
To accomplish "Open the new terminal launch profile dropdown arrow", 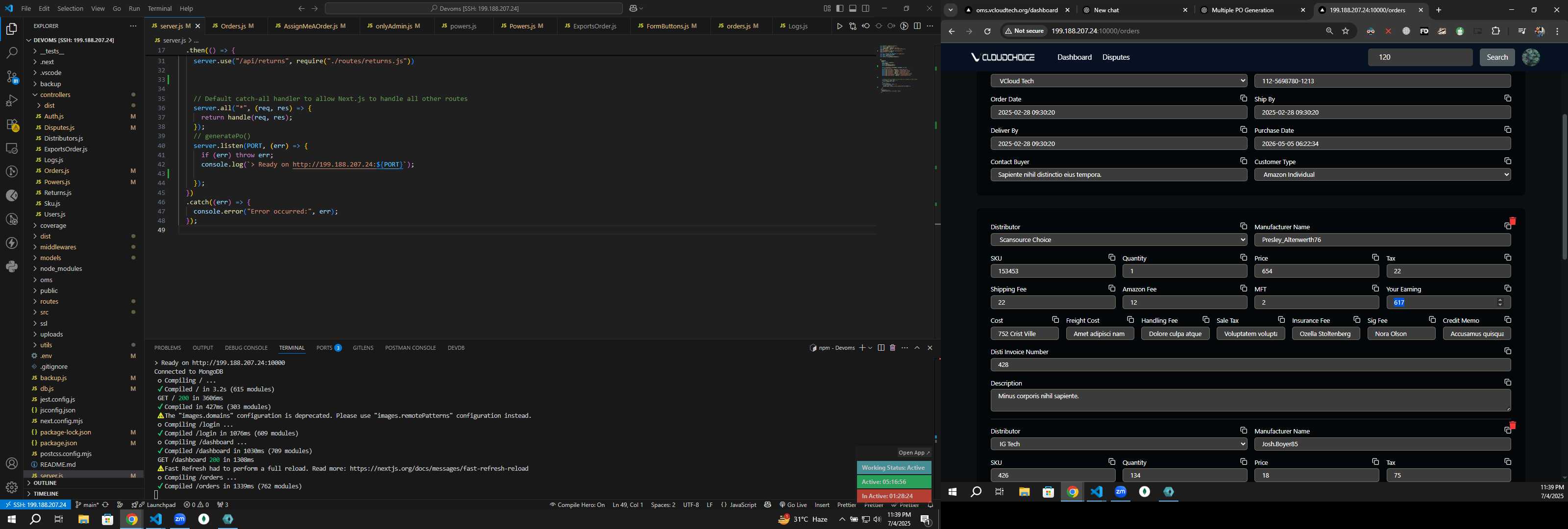I will click(x=870, y=348).
